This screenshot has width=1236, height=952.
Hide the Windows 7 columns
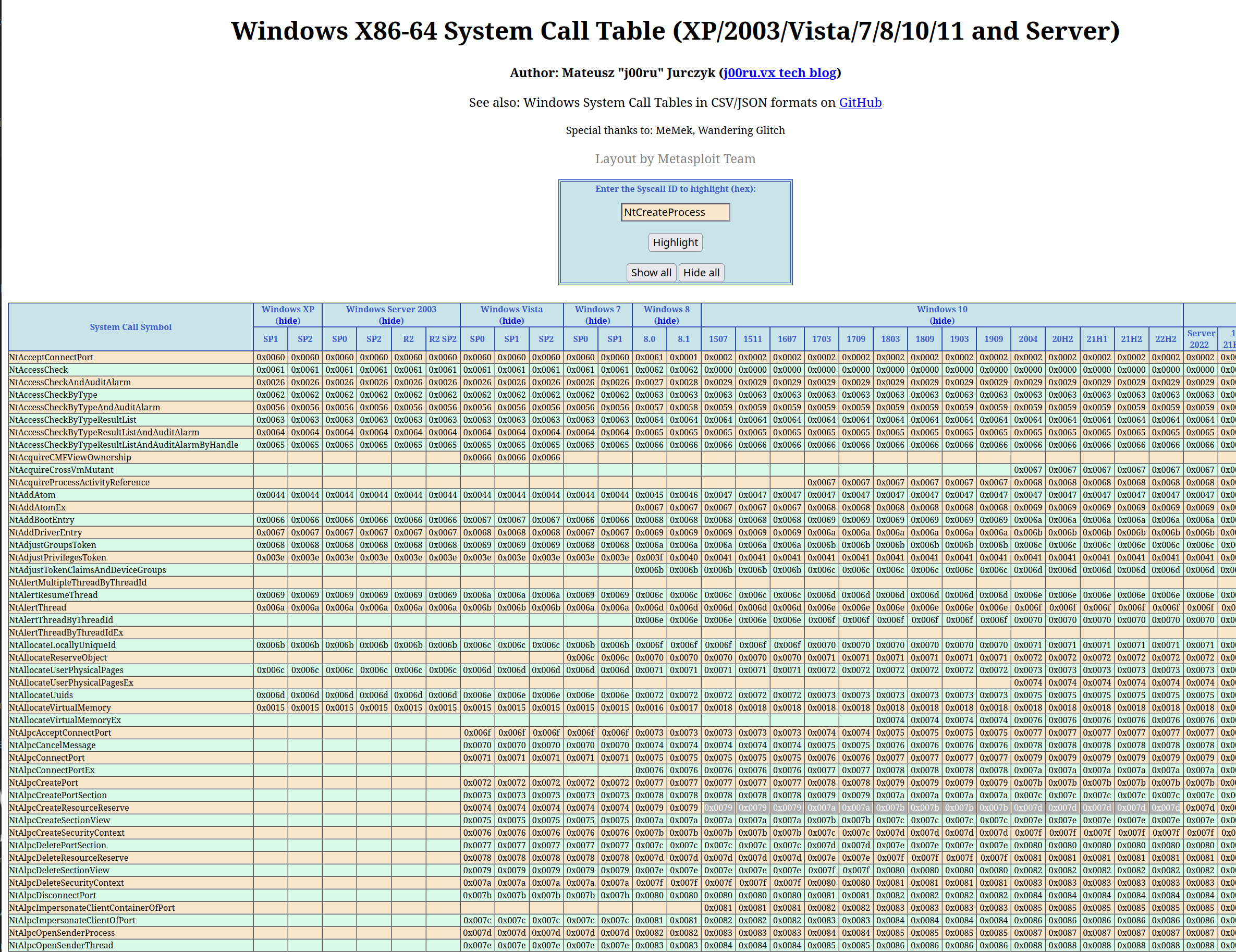click(x=597, y=321)
